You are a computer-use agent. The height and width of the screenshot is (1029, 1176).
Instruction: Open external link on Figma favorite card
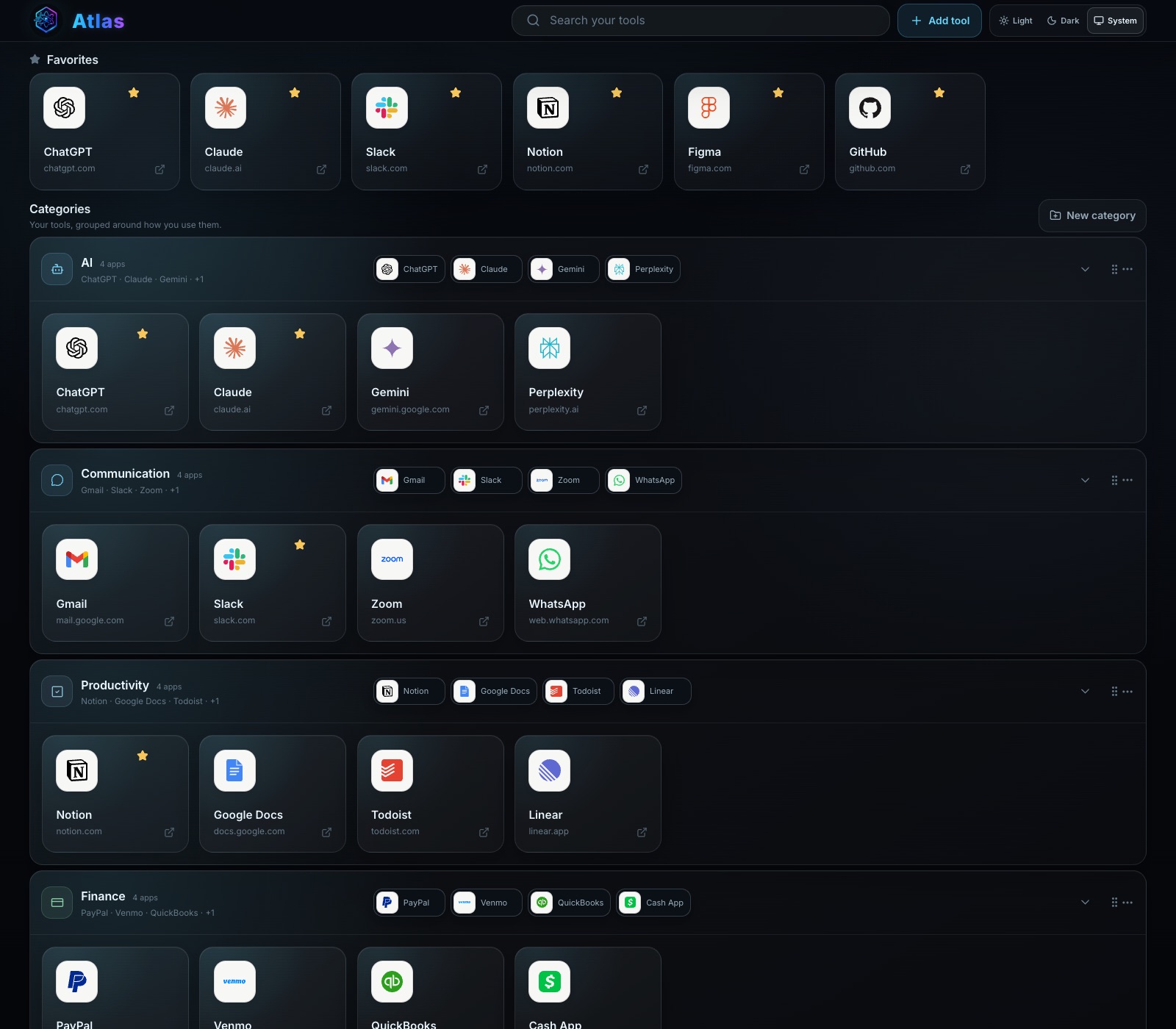click(804, 169)
